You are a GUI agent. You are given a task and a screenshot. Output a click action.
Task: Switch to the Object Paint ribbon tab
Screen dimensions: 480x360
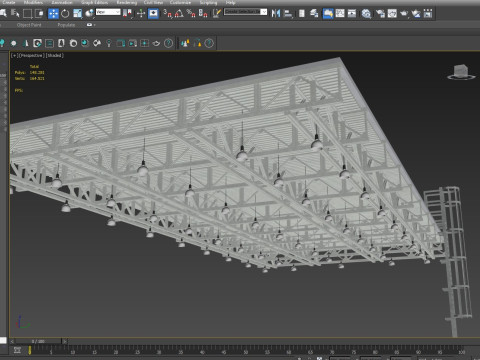point(29,25)
